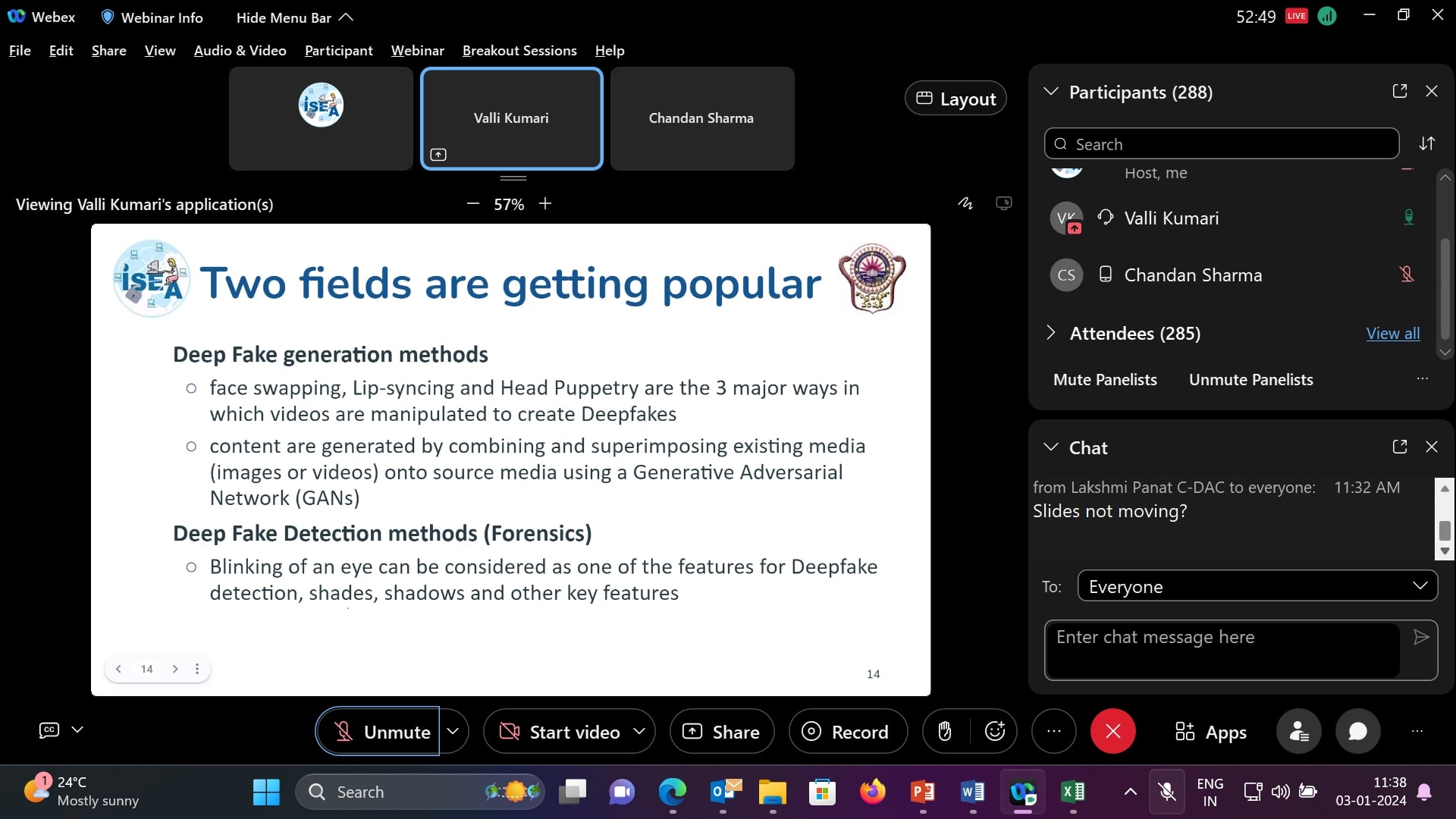Open the Audio & Video menu
1456x819 pixels.
(240, 51)
